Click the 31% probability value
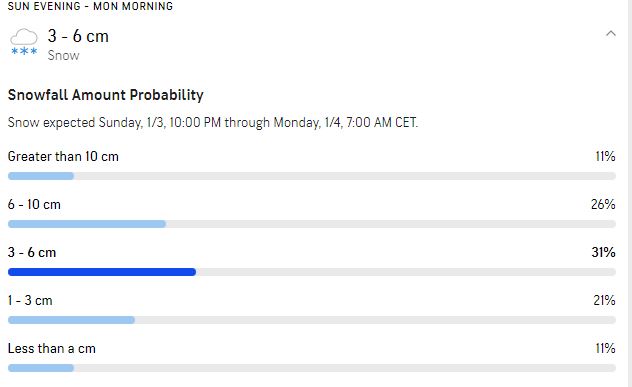 [x=603, y=252]
